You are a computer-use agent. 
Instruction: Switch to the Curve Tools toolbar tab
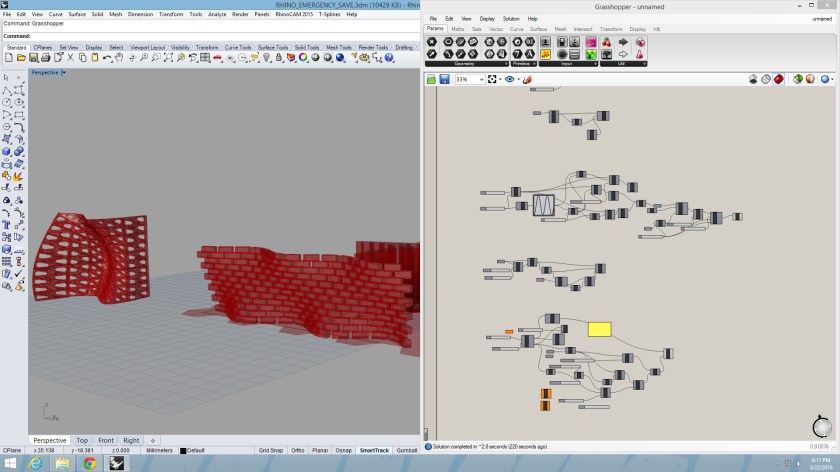tap(238, 47)
